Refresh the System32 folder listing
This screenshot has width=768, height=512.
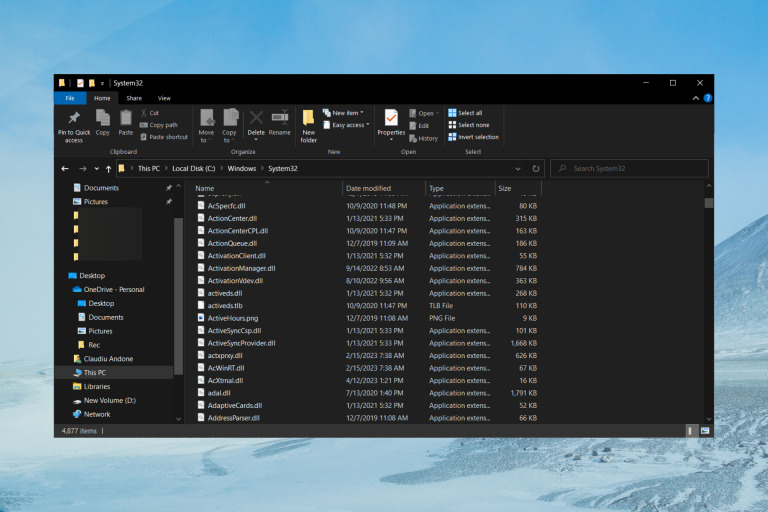[x=536, y=169]
